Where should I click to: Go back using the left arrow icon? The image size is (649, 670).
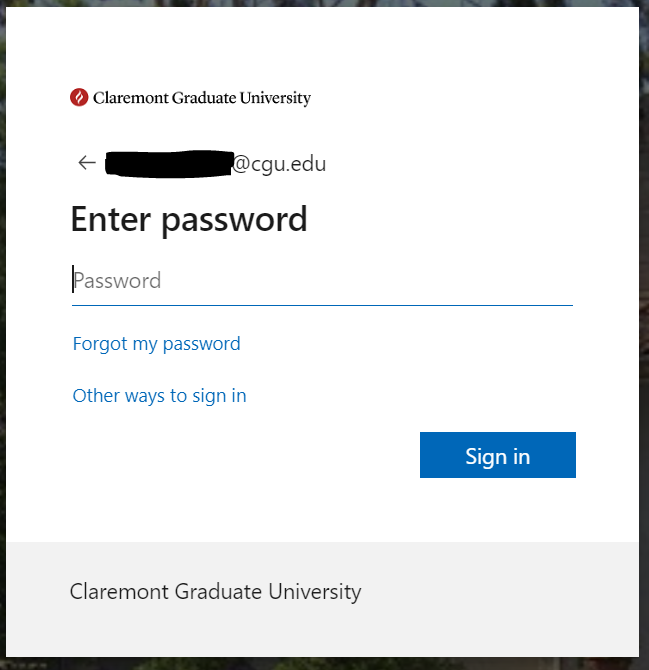pos(87,163)
